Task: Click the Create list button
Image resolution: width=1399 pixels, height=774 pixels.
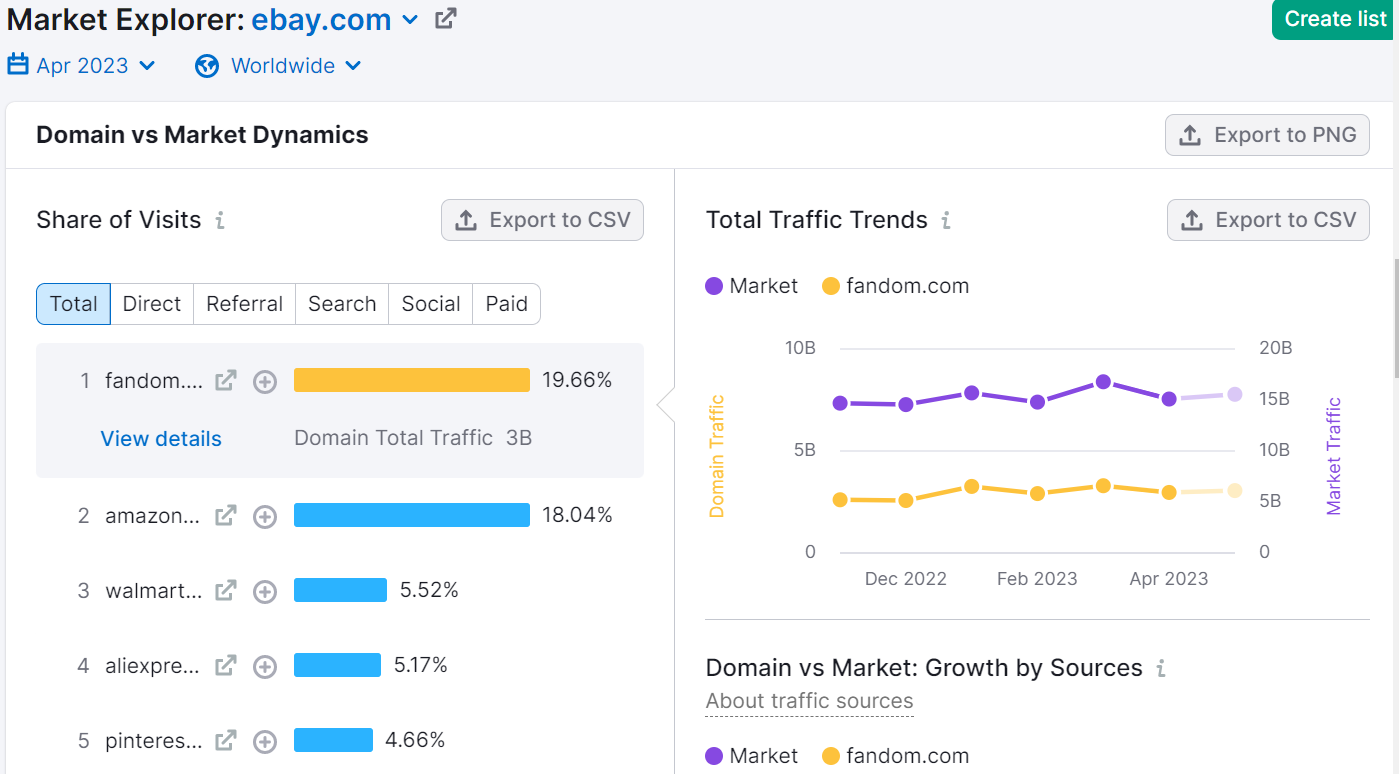Action: pos(1334,19)
